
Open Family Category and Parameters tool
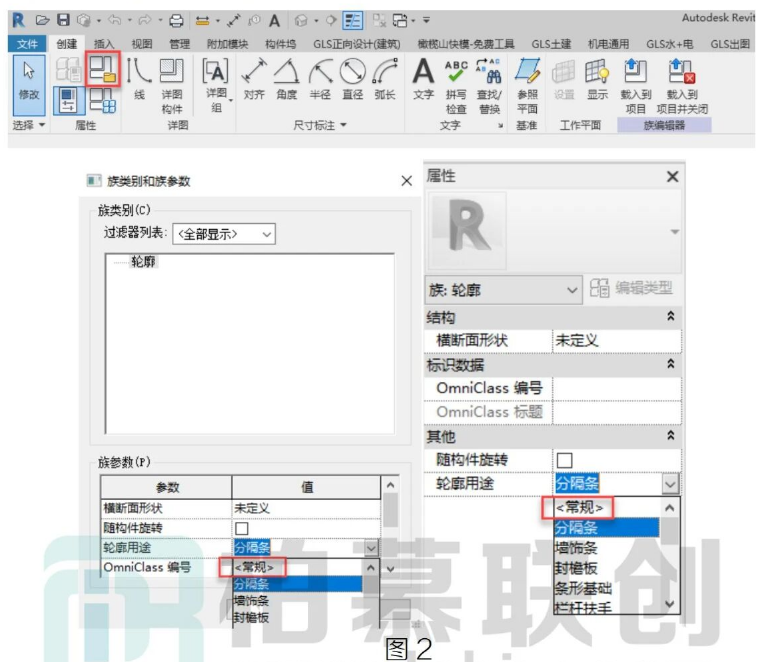click(103, 70)
